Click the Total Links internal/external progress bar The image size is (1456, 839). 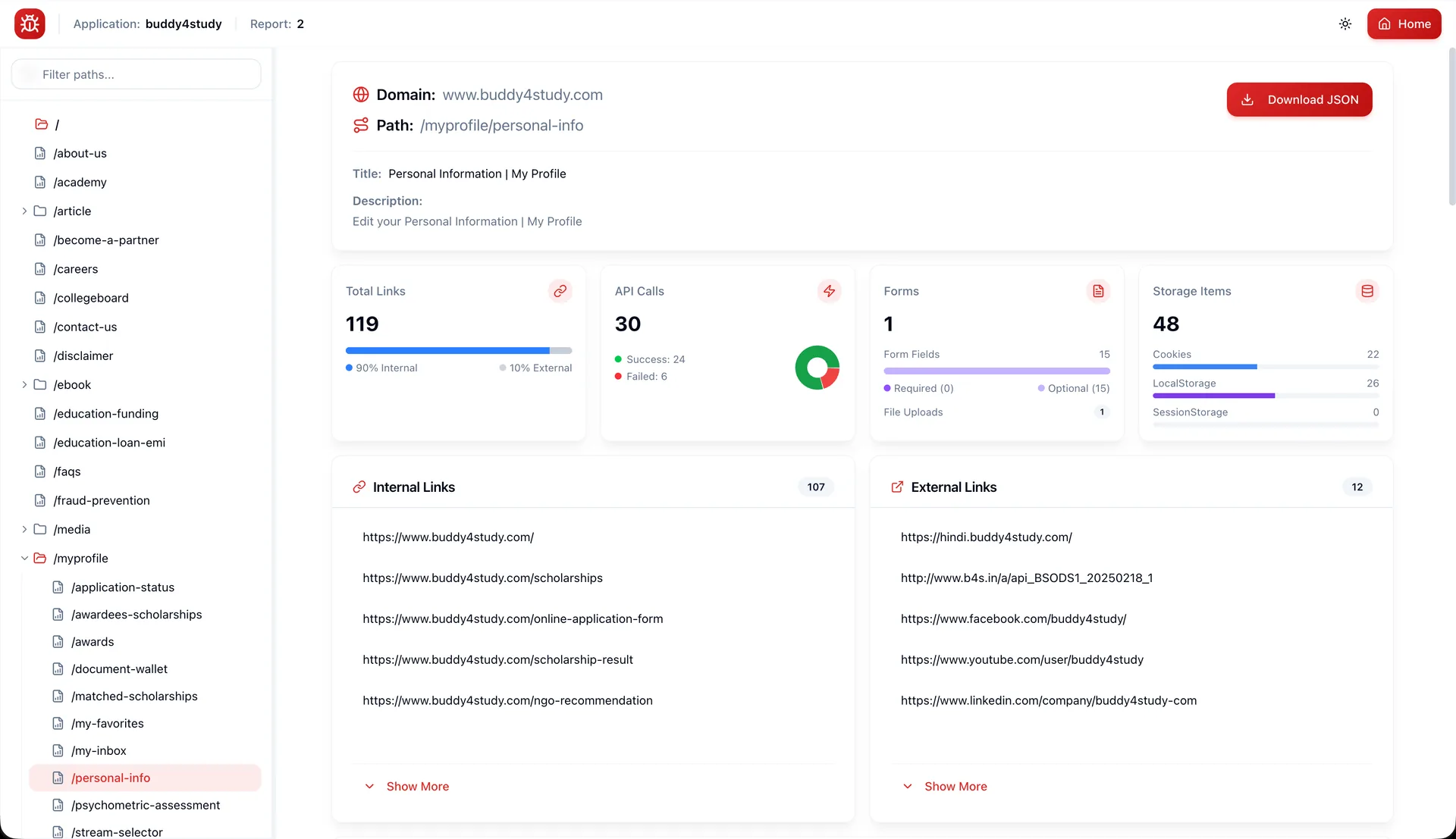tap(459, 351)
